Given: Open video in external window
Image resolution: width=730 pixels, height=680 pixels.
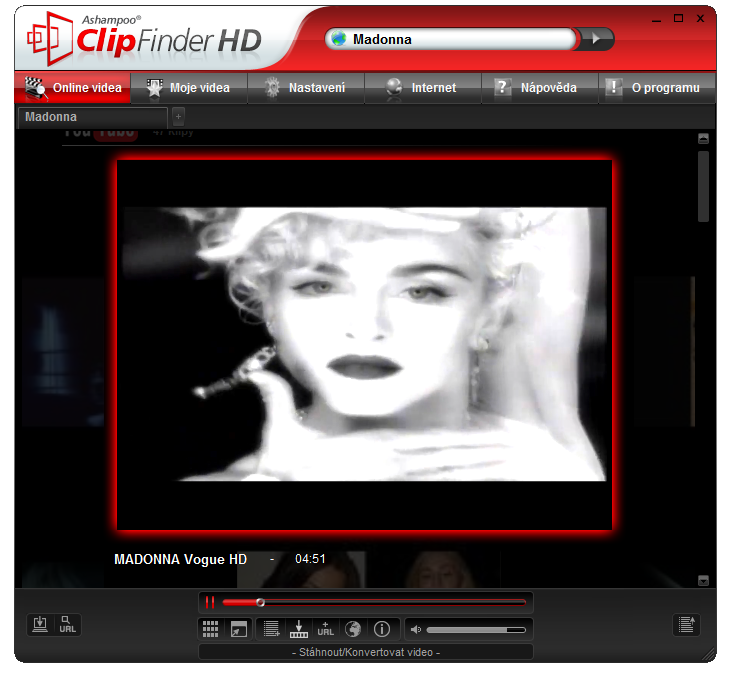Looking at the screenshot, I should (x=239, y=629).
